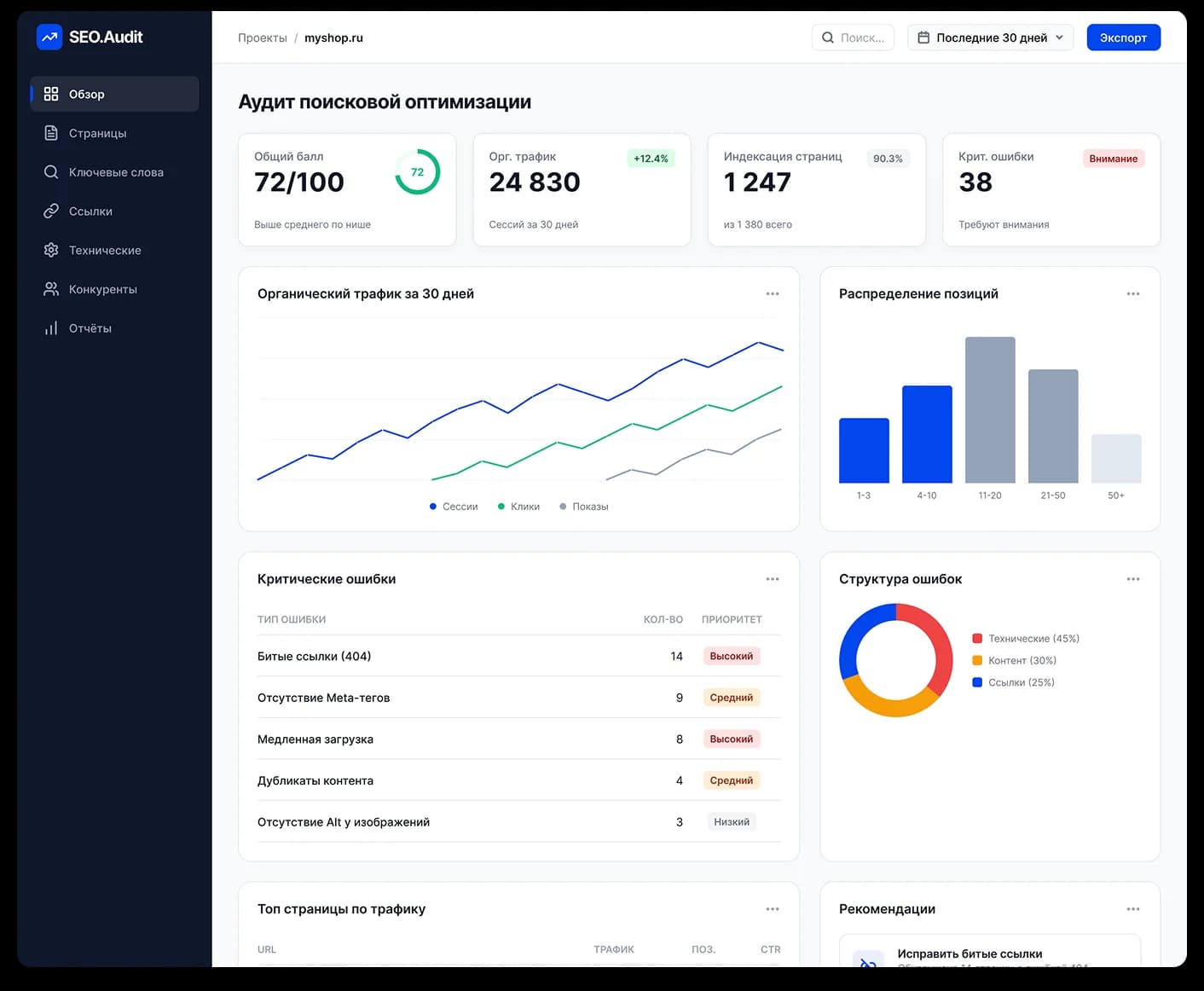Open the Обзор section
This screenshot has height=991, width=1204.
click(x=114, y=94)
